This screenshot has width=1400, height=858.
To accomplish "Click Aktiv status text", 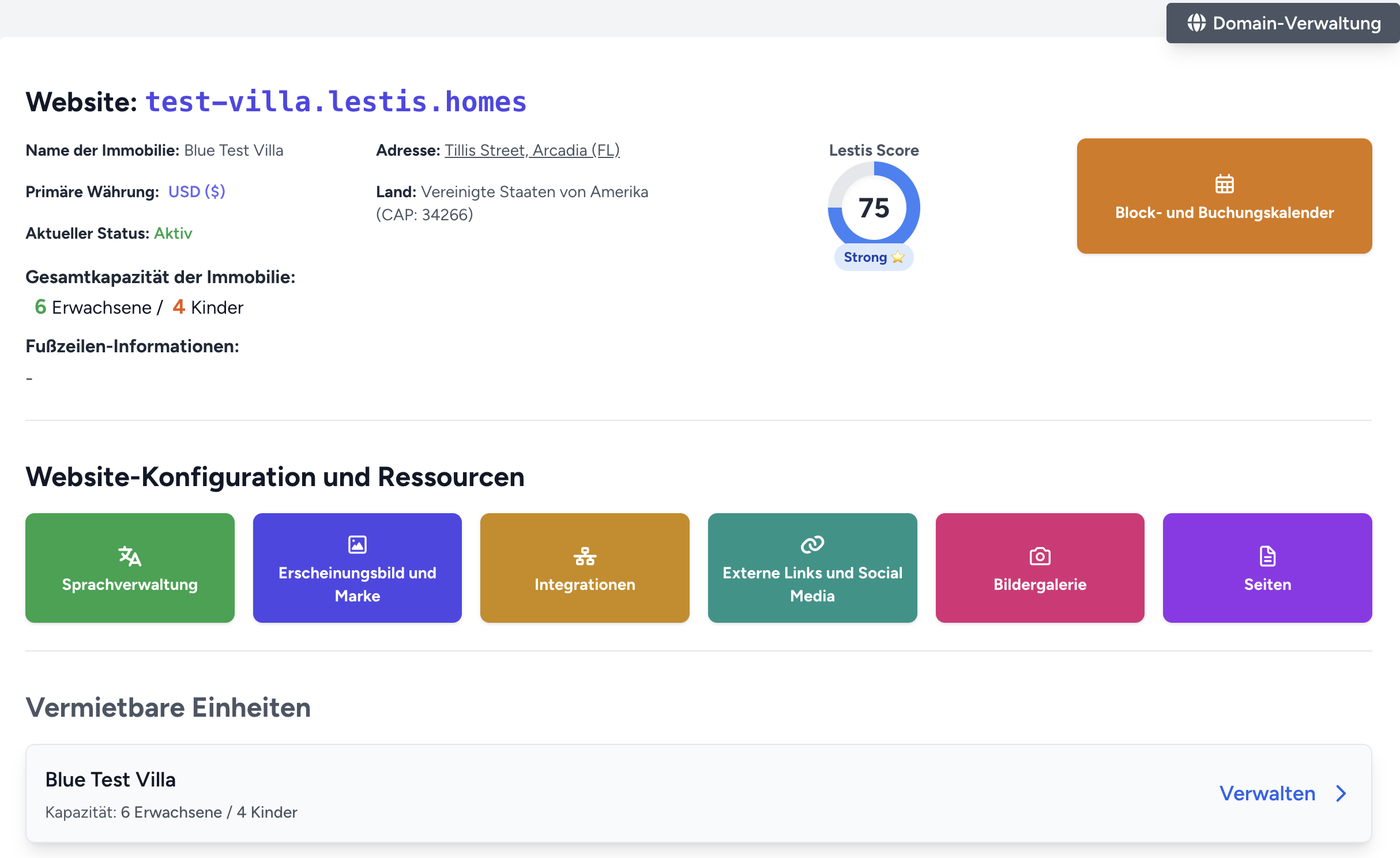I will (173, 233).
